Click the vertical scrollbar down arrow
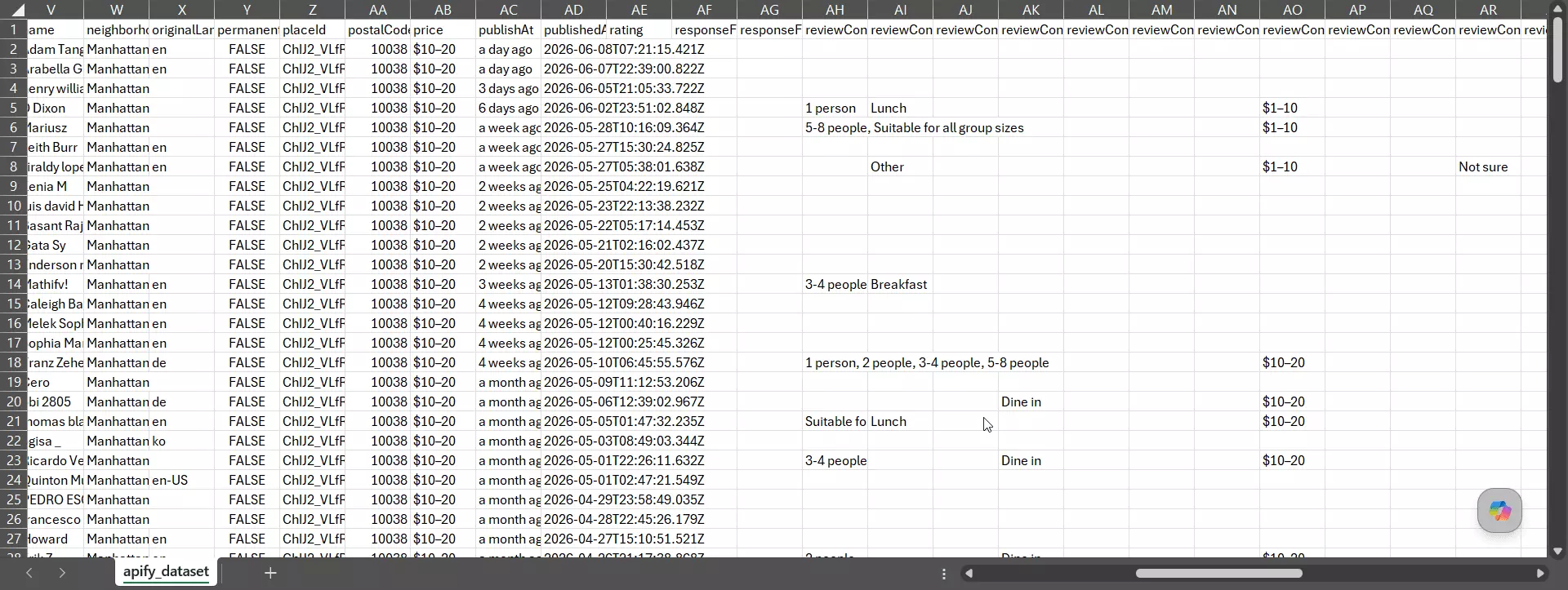 tap(1557, 551)
